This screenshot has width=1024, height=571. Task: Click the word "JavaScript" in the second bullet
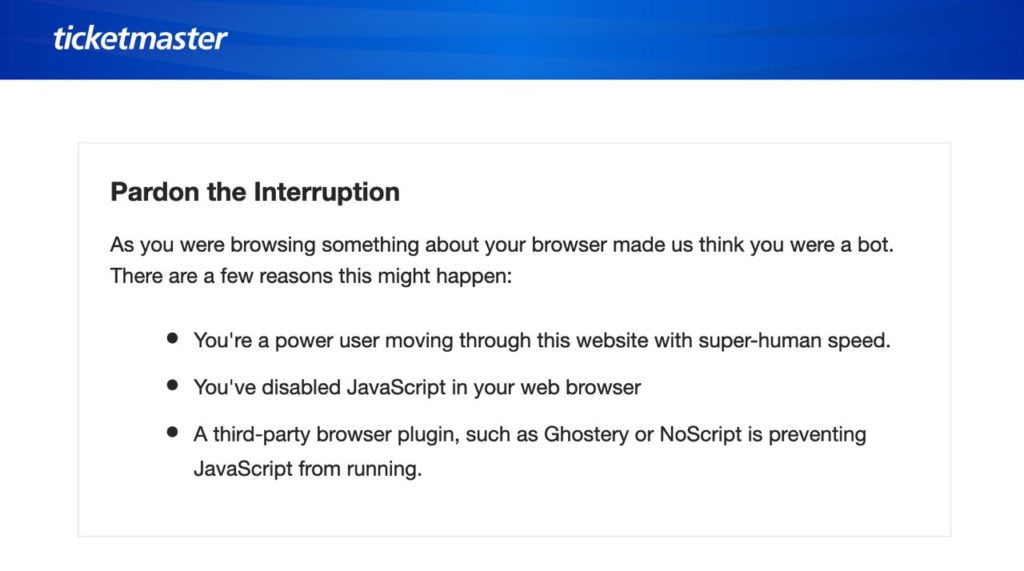(x=398, y=387)
